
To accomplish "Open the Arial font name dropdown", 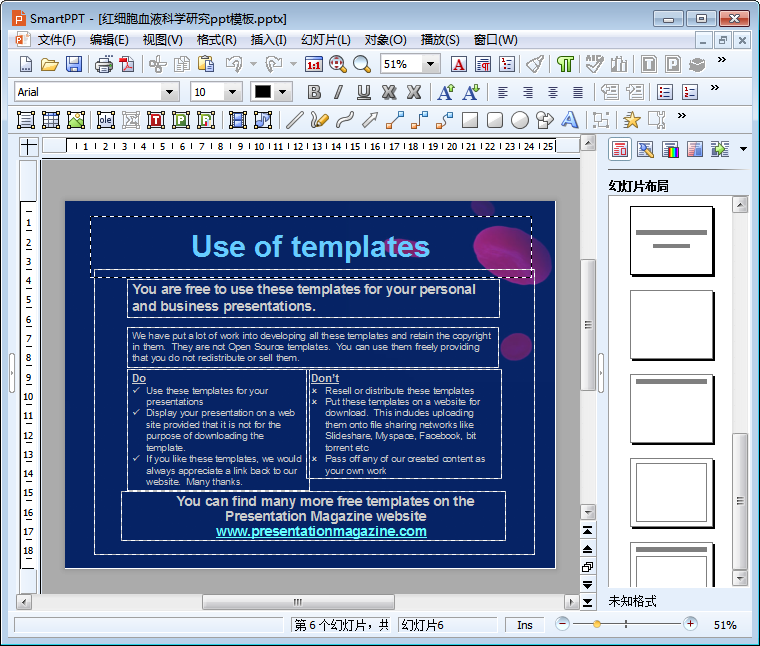I will tap(169, 92).
